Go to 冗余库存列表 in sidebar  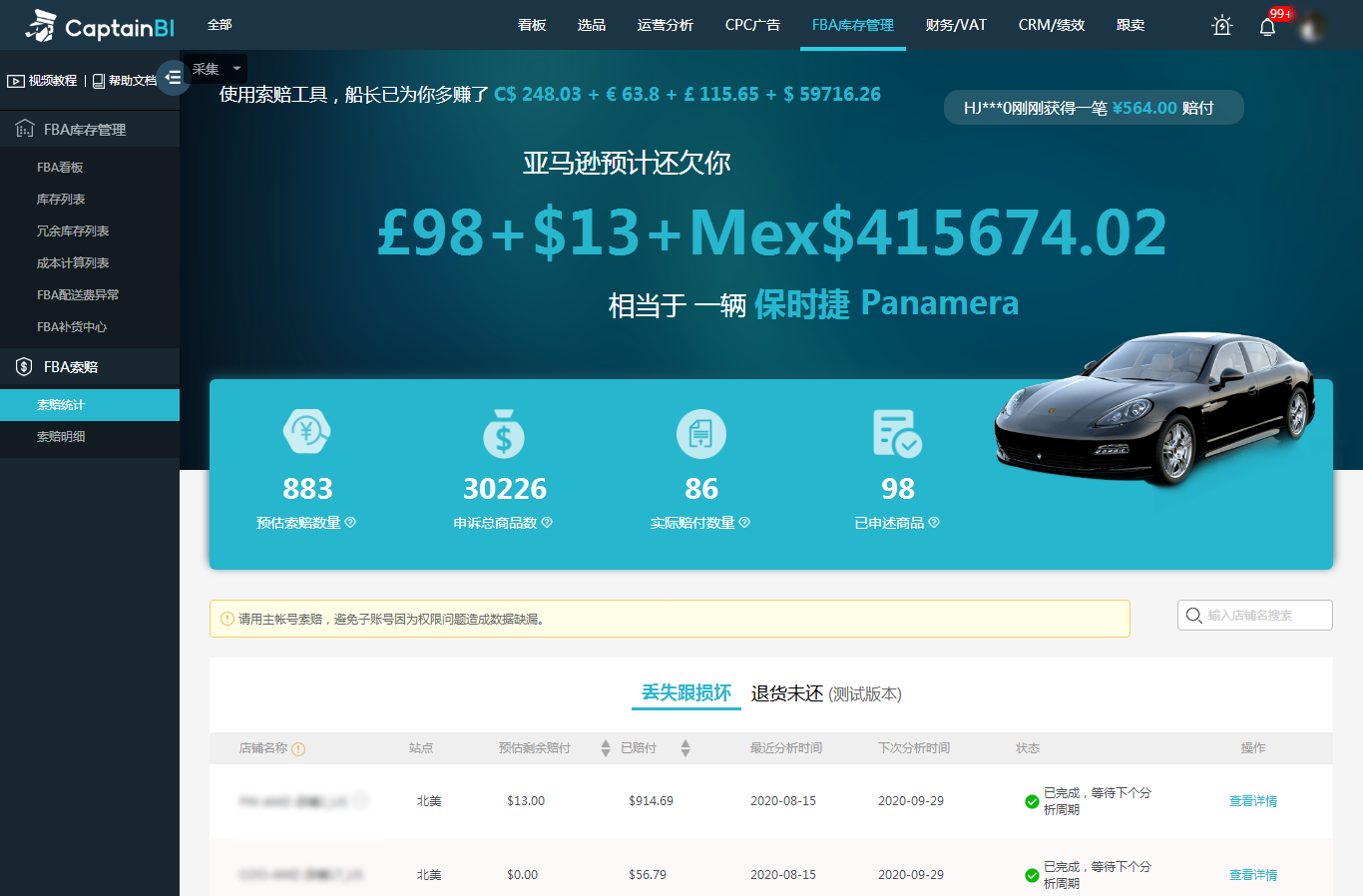(73, 231)
